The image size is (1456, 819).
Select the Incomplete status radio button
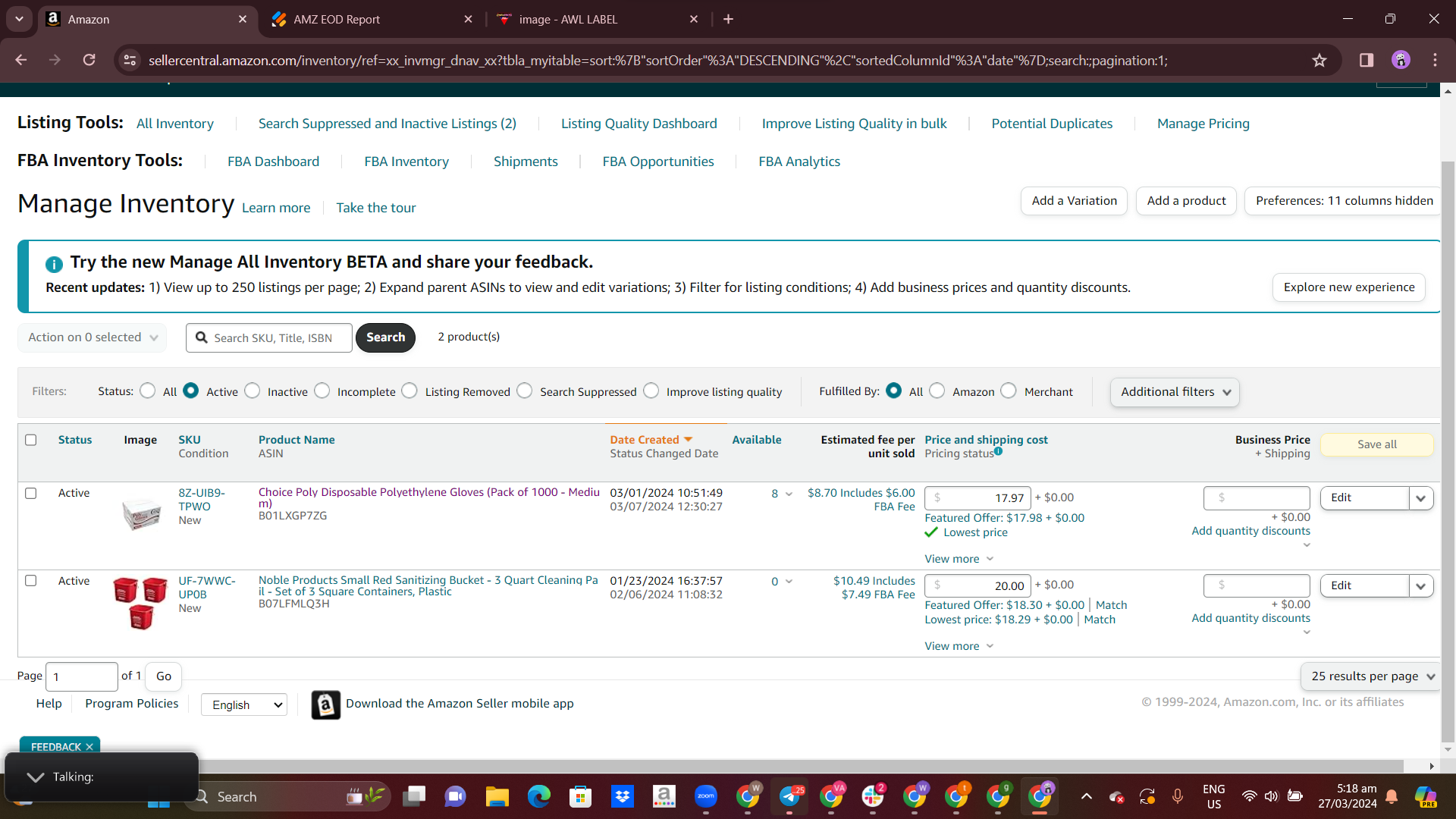tap(322, 391)
